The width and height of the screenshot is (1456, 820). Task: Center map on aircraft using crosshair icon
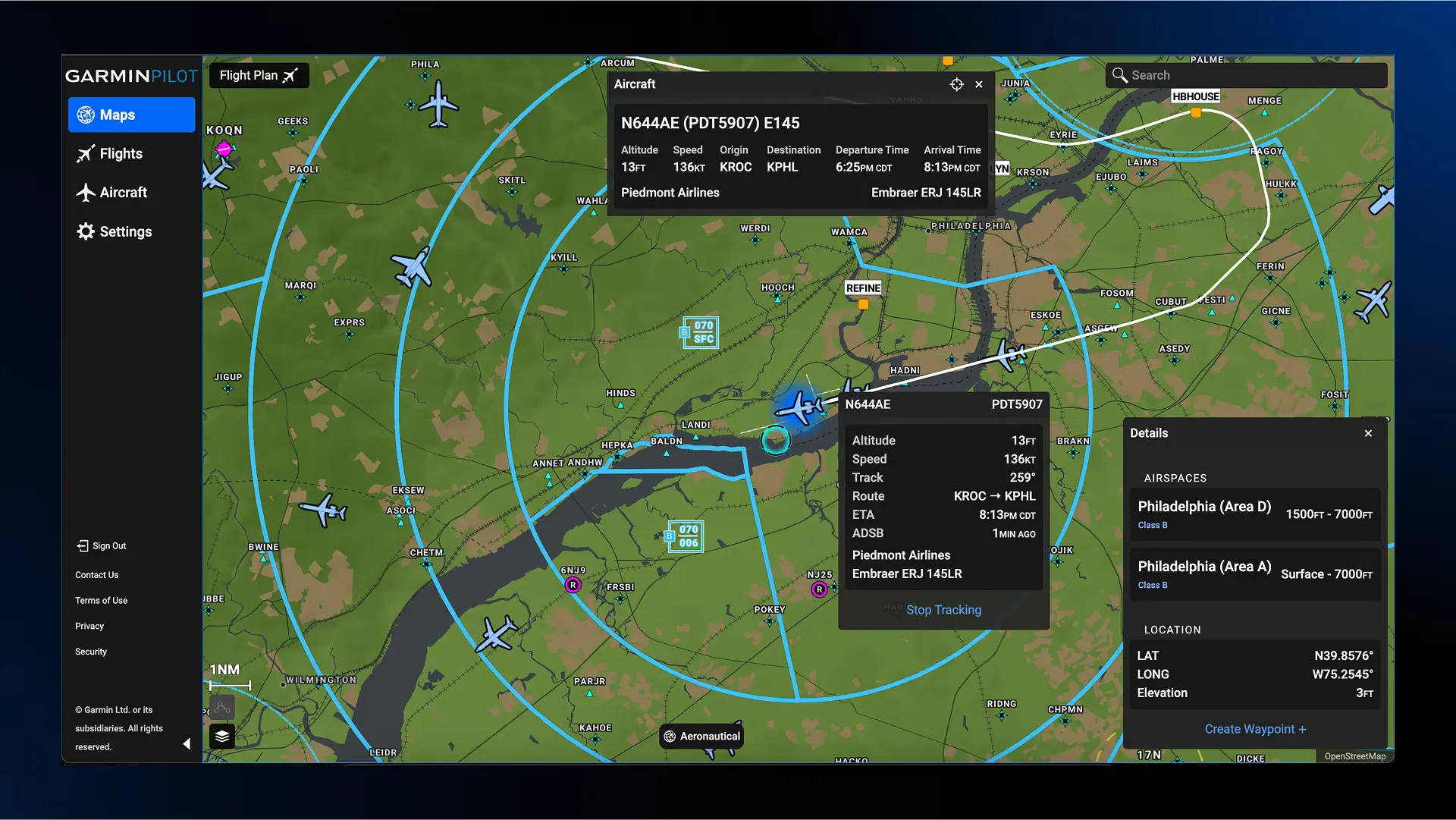click(x=956, y=84)
